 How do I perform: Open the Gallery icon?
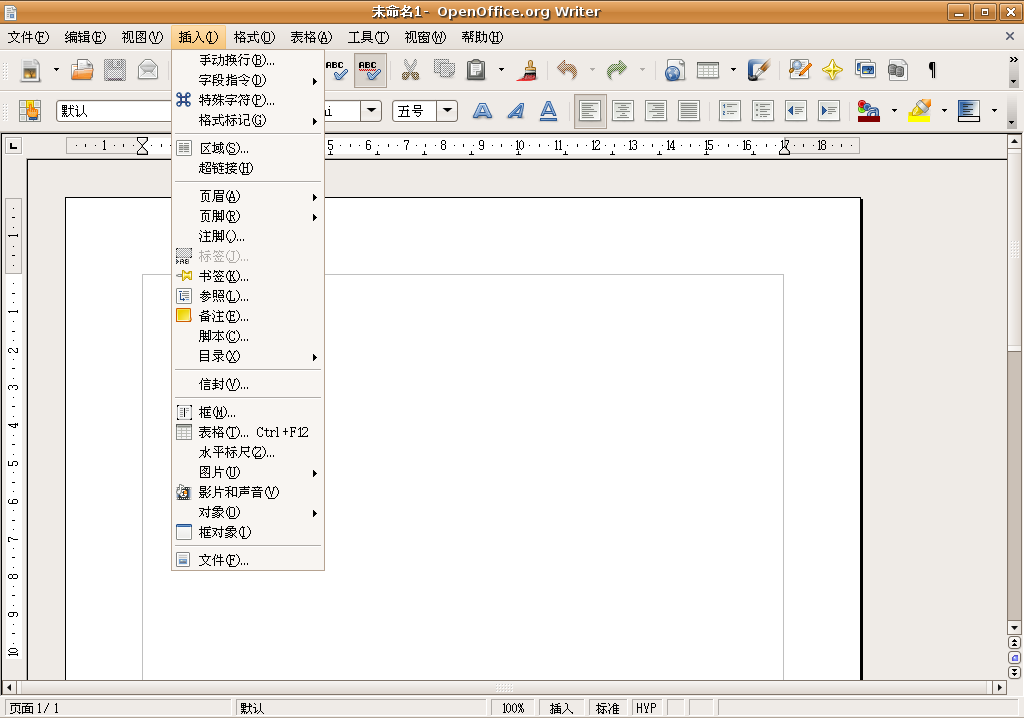(865, 70)
